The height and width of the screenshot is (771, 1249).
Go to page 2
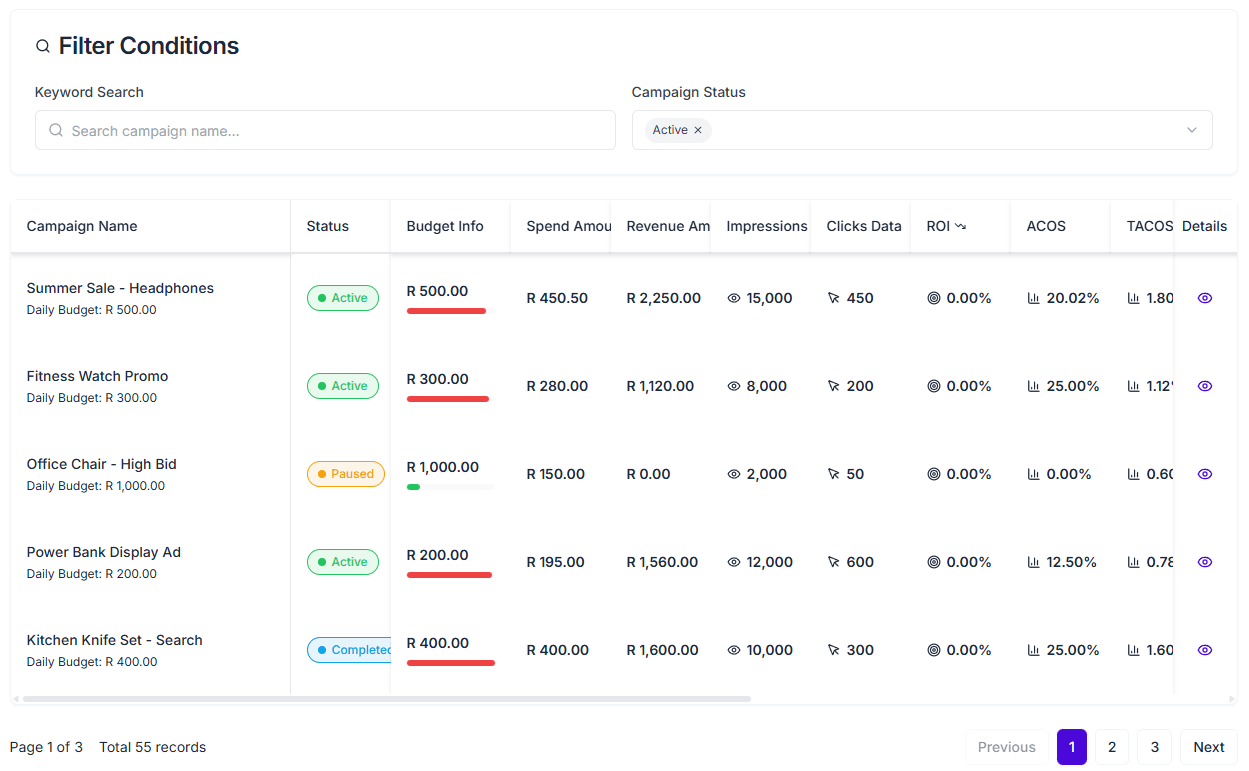click(1112, 747)
